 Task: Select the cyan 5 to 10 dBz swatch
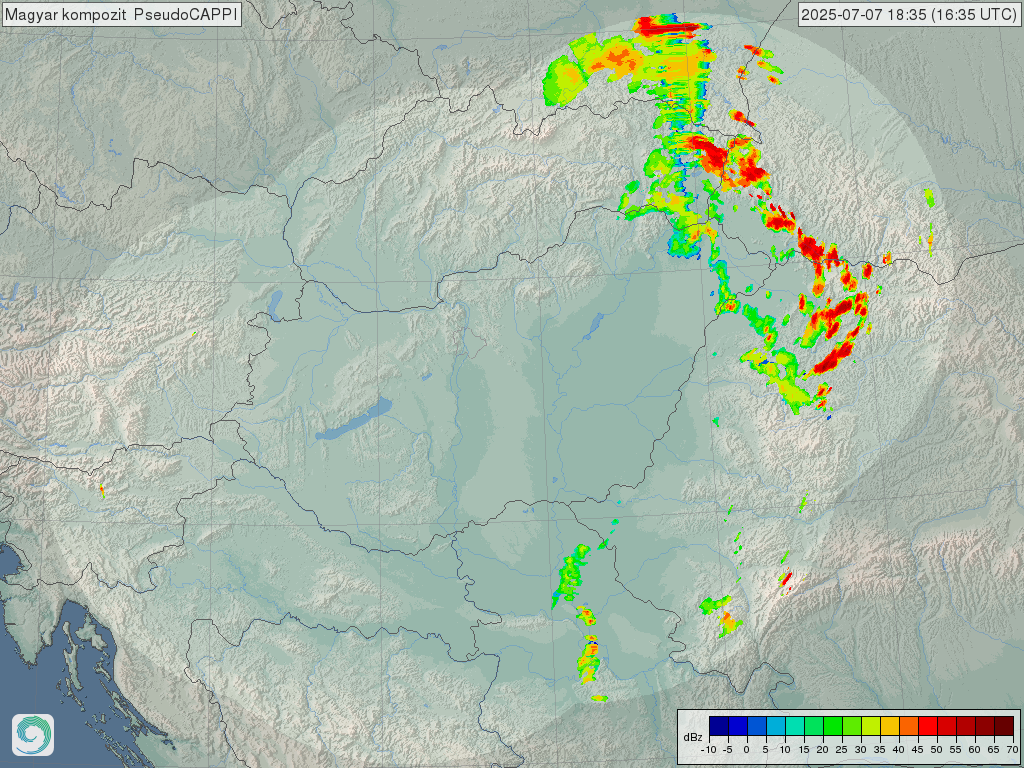point(776,726)
